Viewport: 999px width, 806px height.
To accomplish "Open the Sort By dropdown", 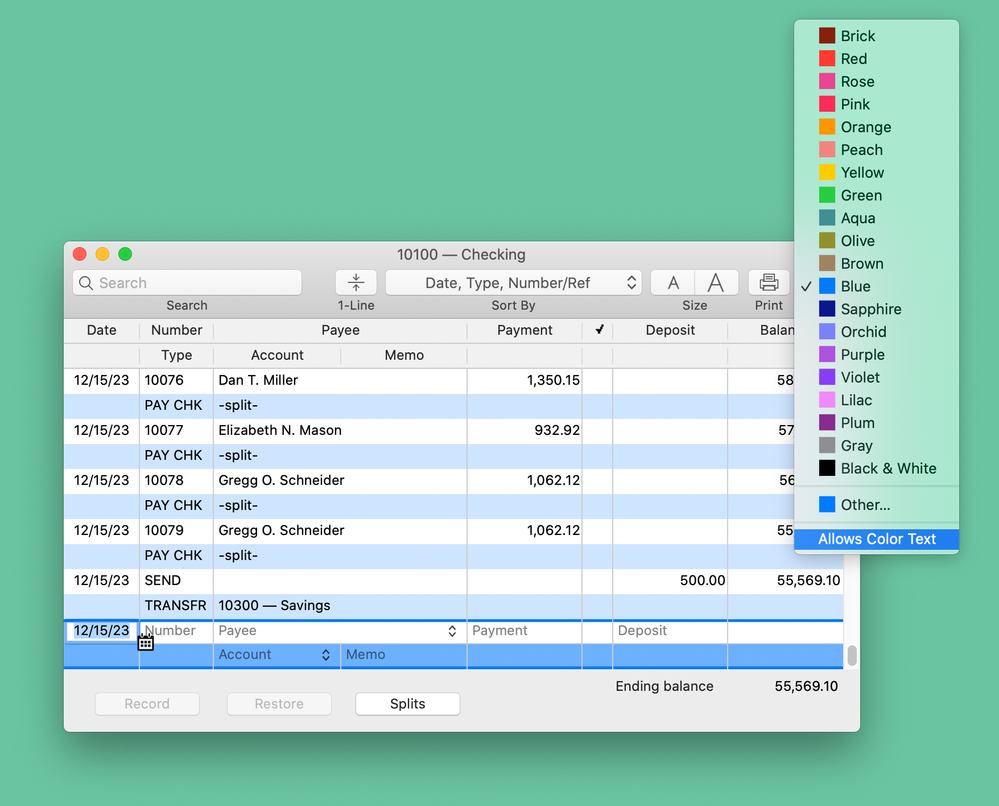I will click(x=513, y=283).
